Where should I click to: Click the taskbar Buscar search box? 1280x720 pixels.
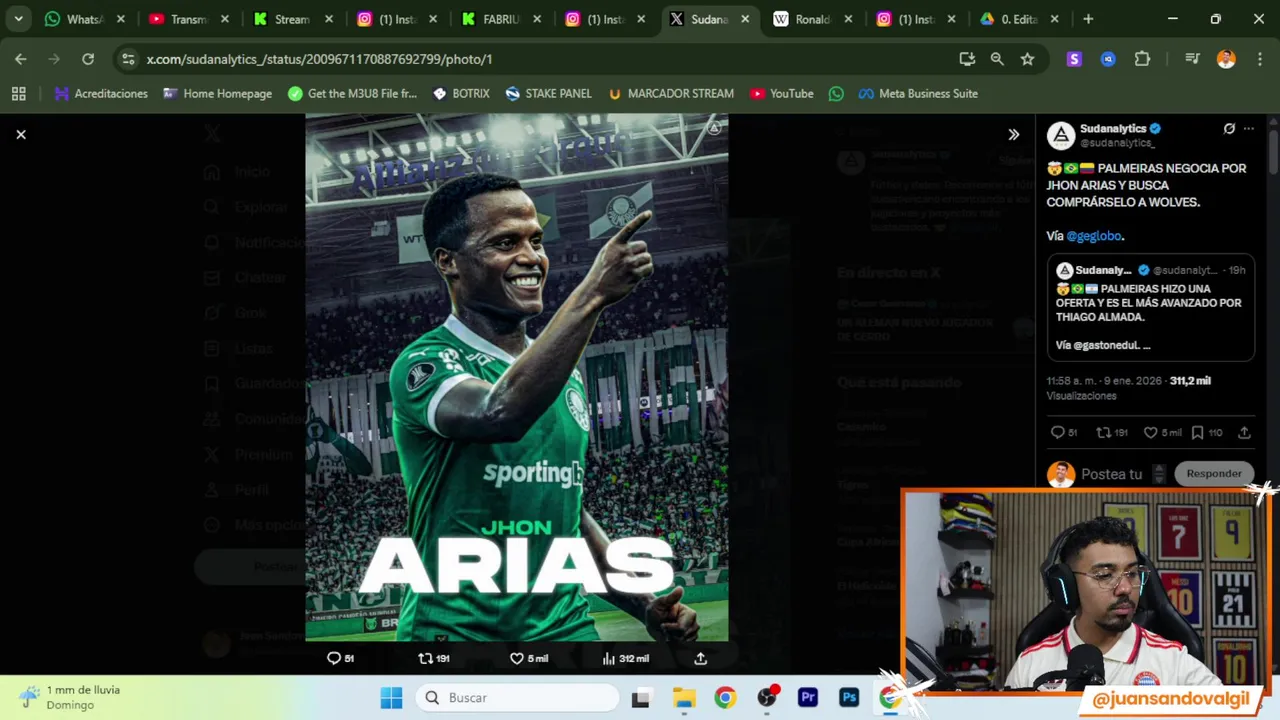point(517,698)
